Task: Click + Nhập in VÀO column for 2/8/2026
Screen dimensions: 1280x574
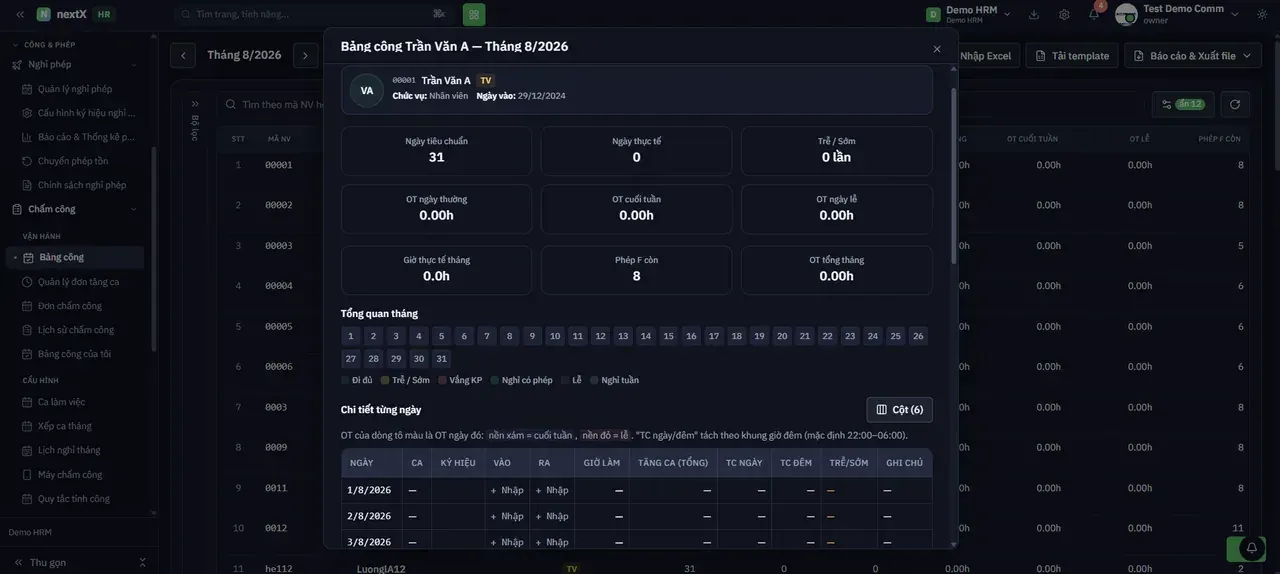Action: (507, 516)
